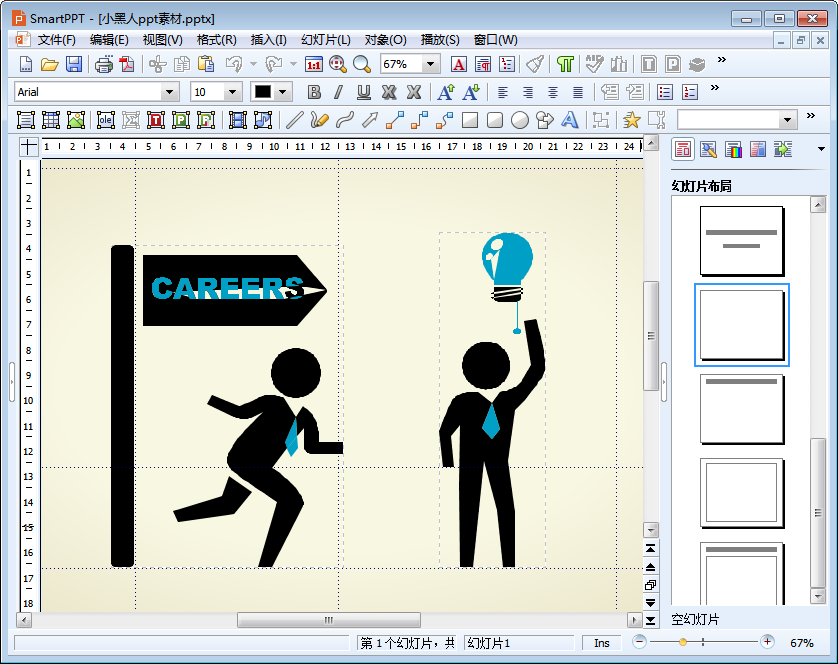Select the curve drawing tool

[x=345, y=120]
